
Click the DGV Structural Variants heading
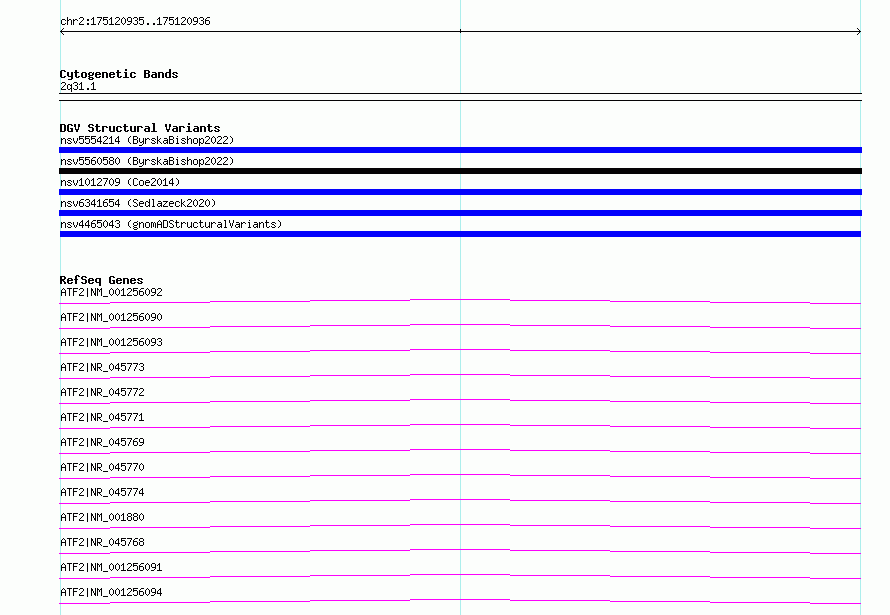[x=140, y=128]
